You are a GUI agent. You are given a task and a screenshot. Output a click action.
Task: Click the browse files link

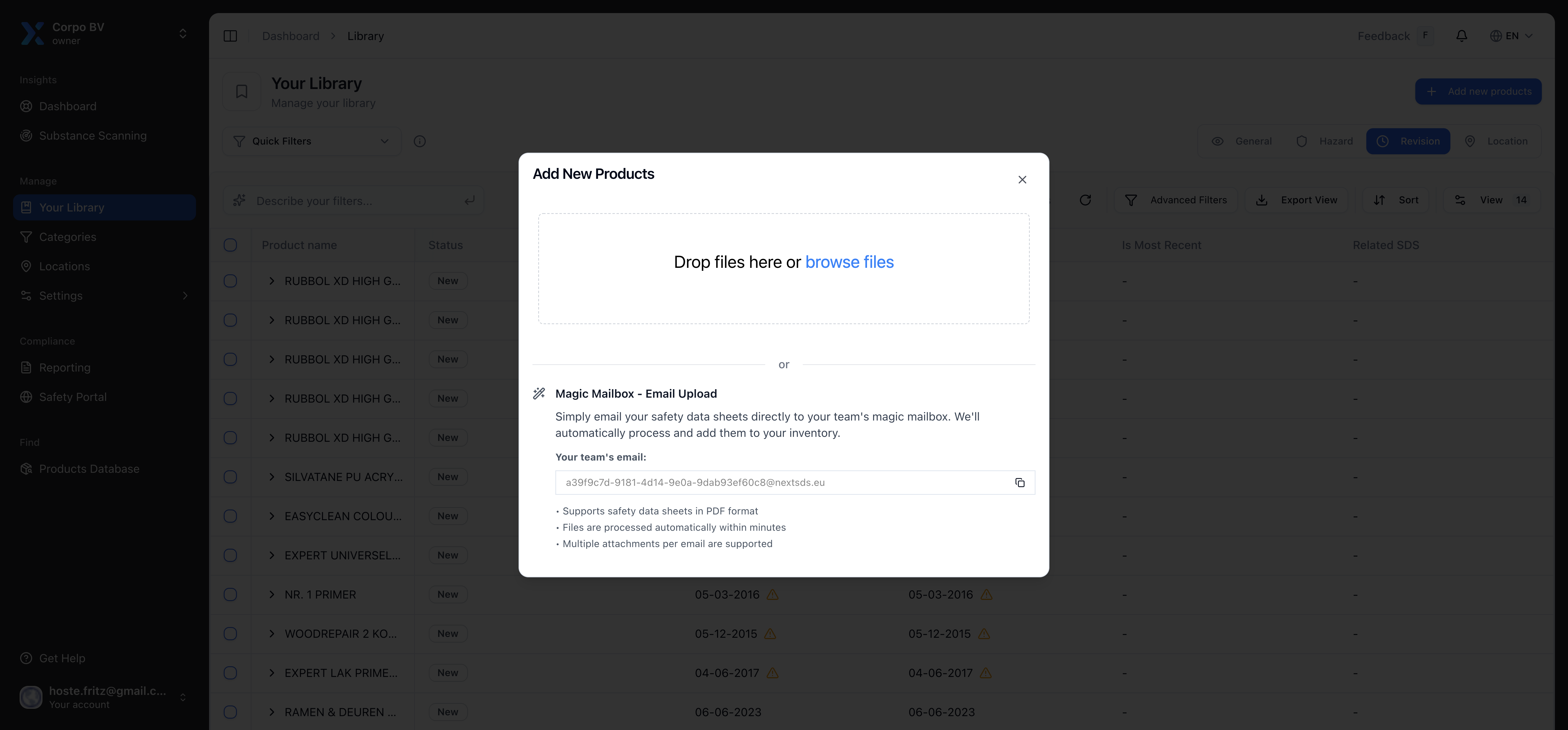click(x=850, y=262)
